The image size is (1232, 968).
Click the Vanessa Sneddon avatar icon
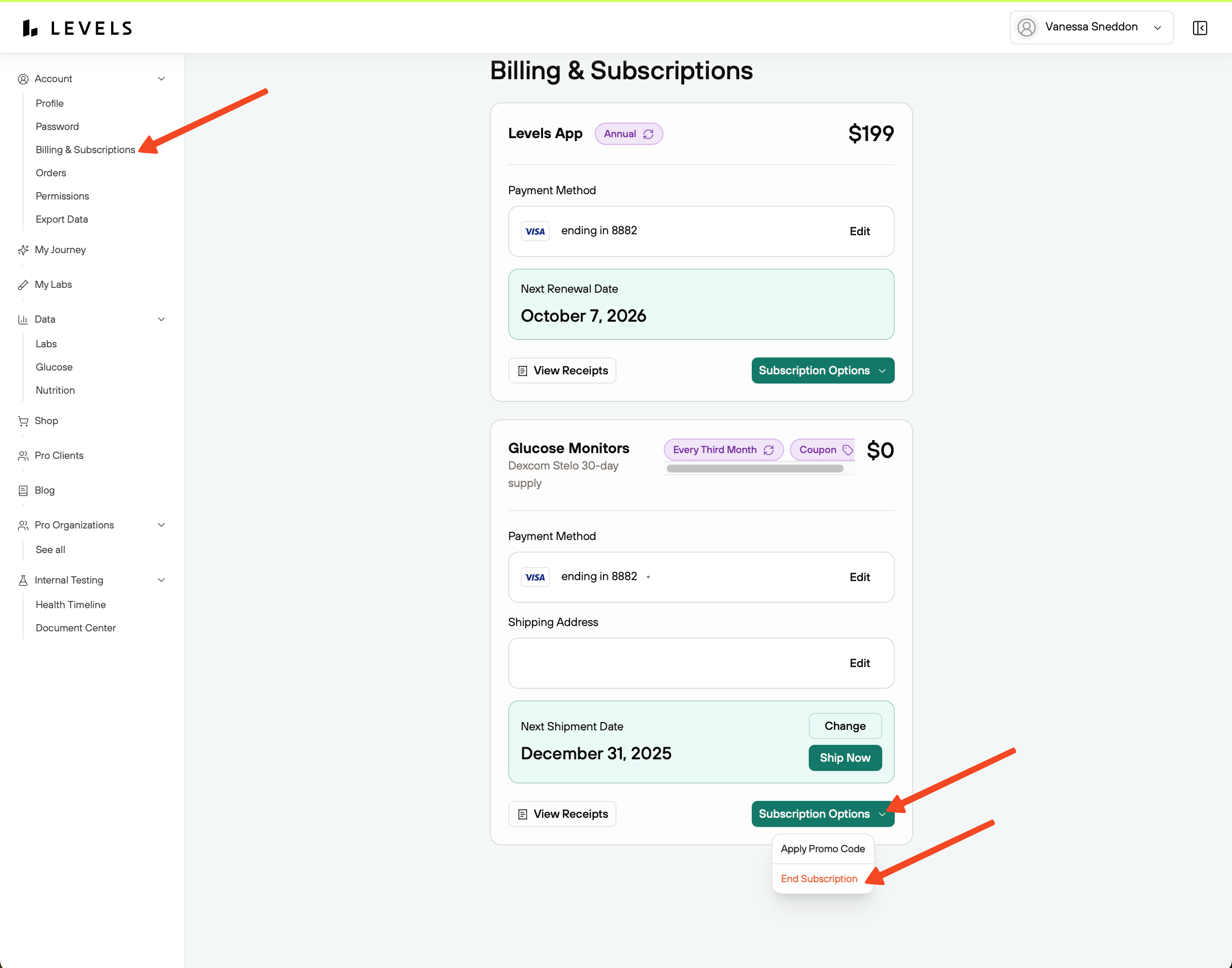1026,27
